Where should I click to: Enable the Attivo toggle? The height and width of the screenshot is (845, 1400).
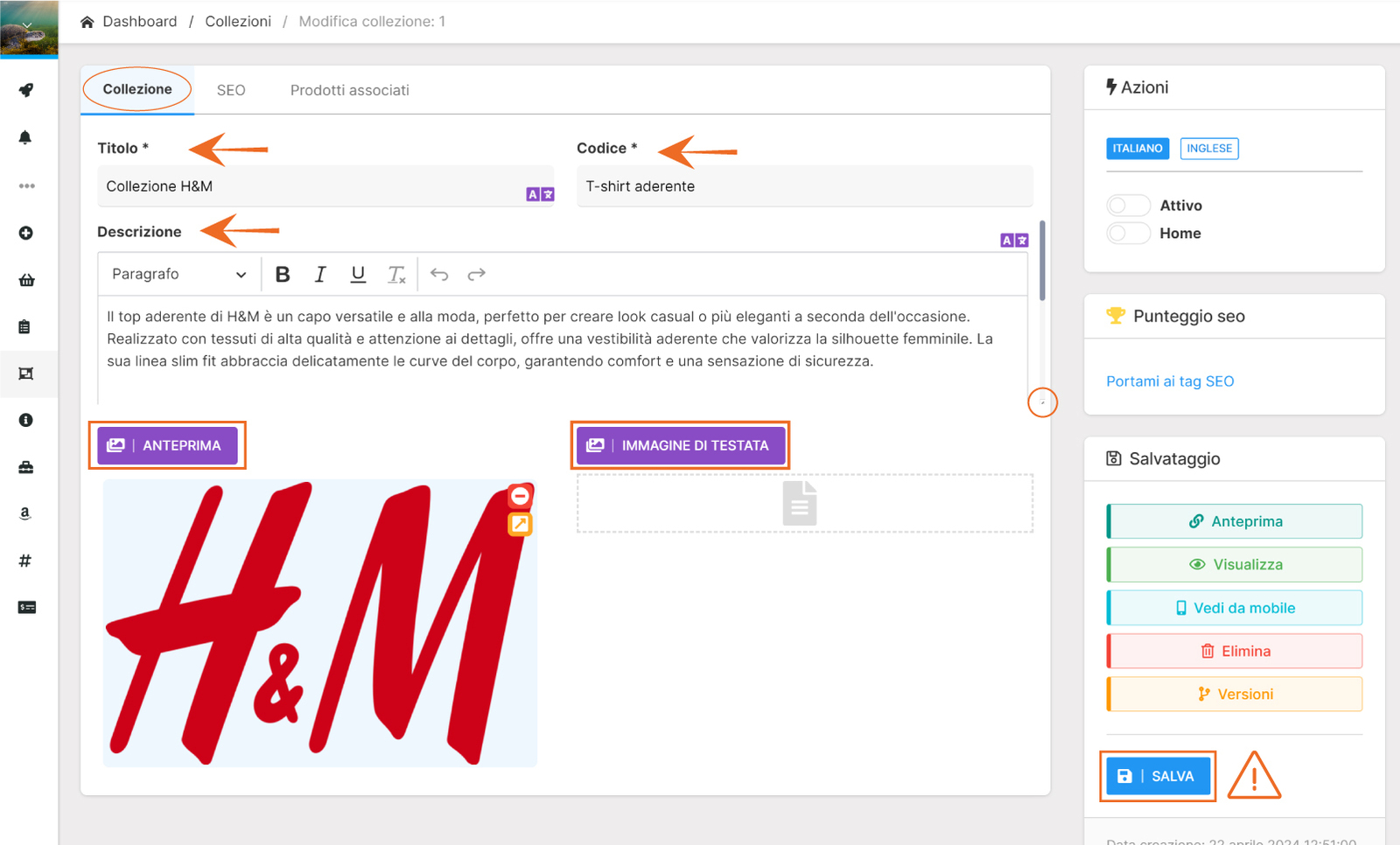(x=1127, y=206)
